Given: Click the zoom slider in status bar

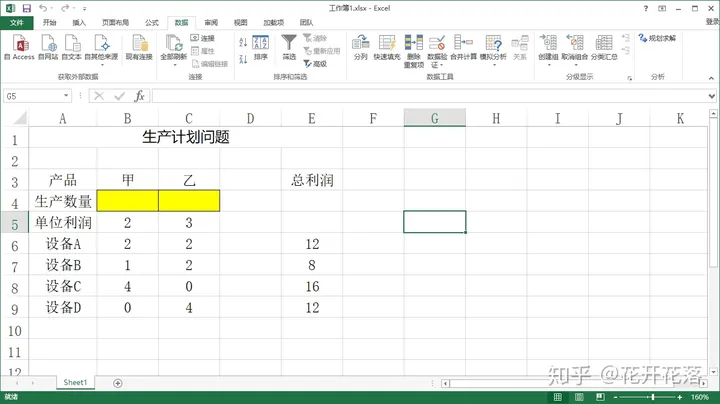Looking at the screenshot, I should click(655, 396).
